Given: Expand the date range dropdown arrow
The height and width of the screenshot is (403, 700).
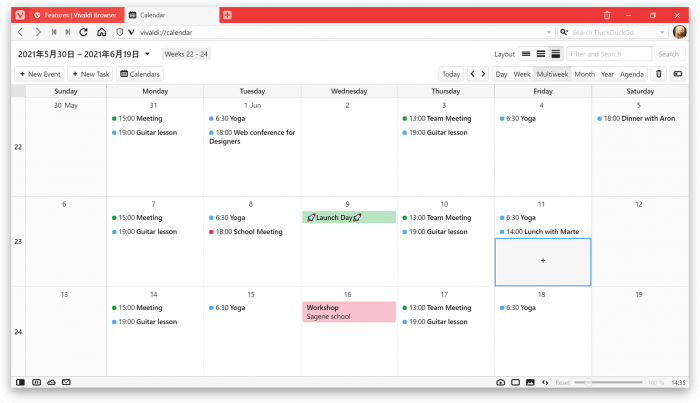Looking at the screenshot, I should [x=147, y=54].
